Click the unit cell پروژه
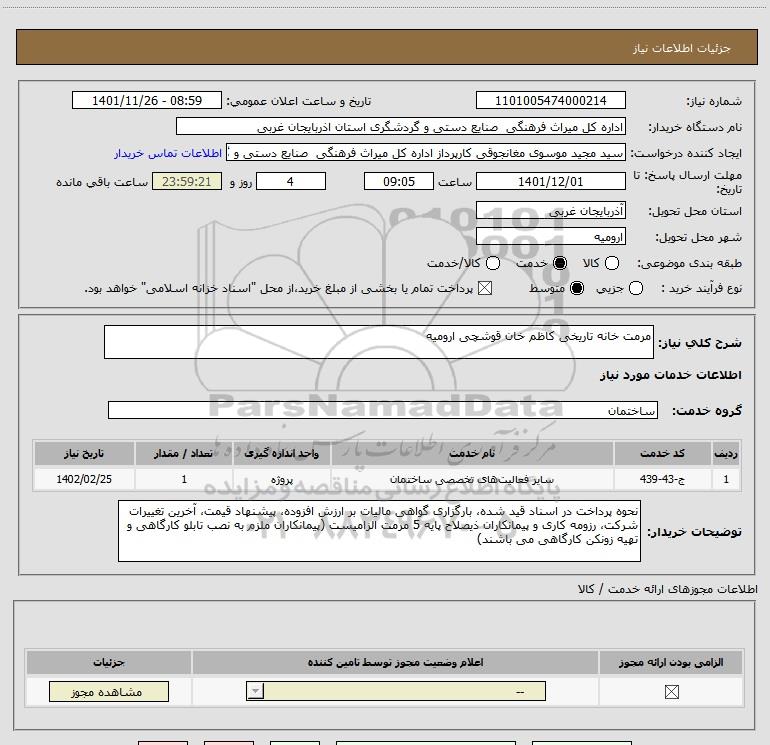The height and width of the screenshot is (745, 770). 282,479
